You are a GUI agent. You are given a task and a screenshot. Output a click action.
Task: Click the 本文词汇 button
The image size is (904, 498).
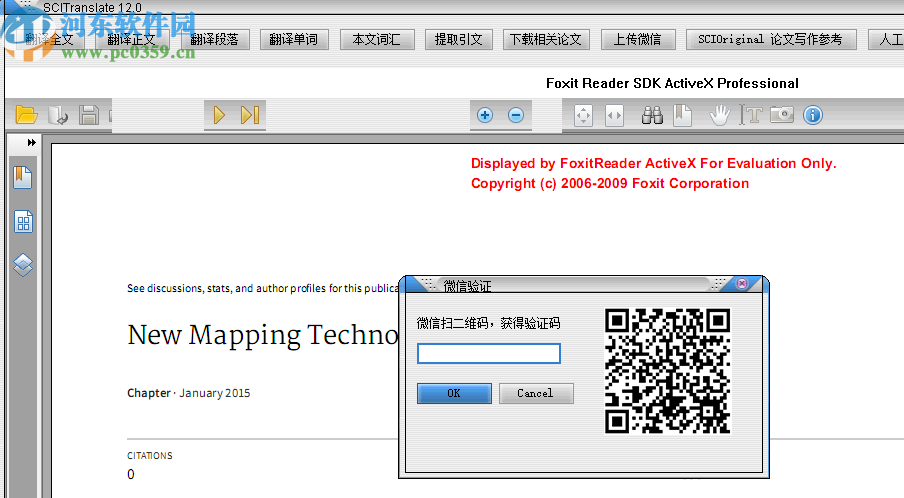pos(377,39)
